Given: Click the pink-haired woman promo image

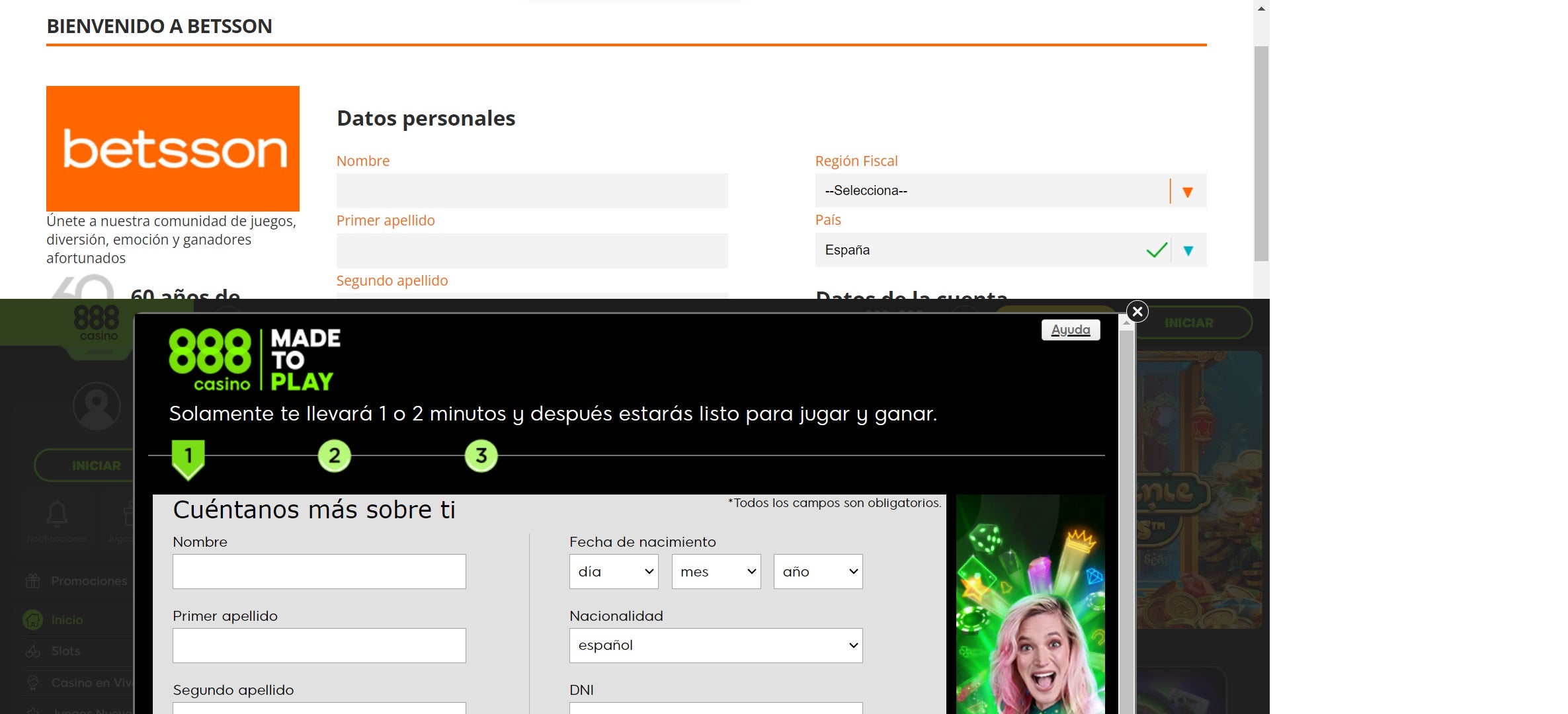Looking at the screenshot, I should (1030, 604).
